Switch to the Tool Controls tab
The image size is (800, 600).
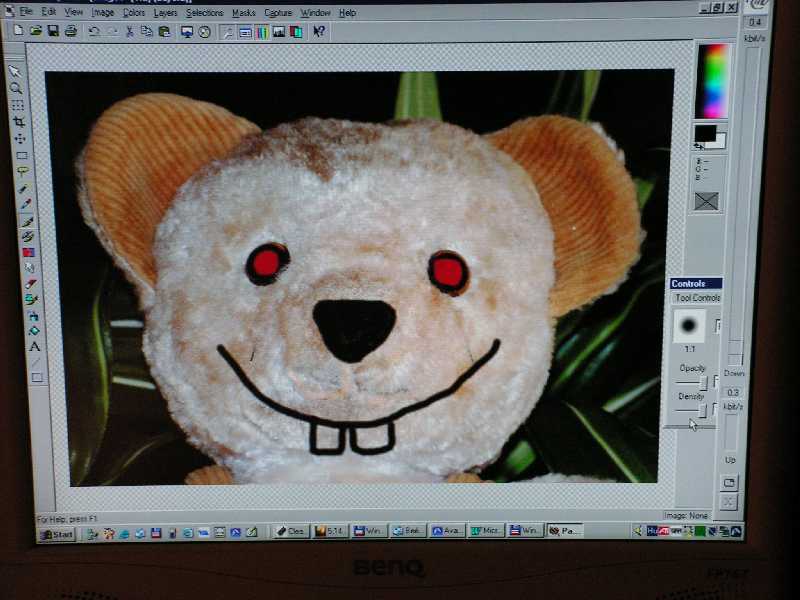[696, 298]
